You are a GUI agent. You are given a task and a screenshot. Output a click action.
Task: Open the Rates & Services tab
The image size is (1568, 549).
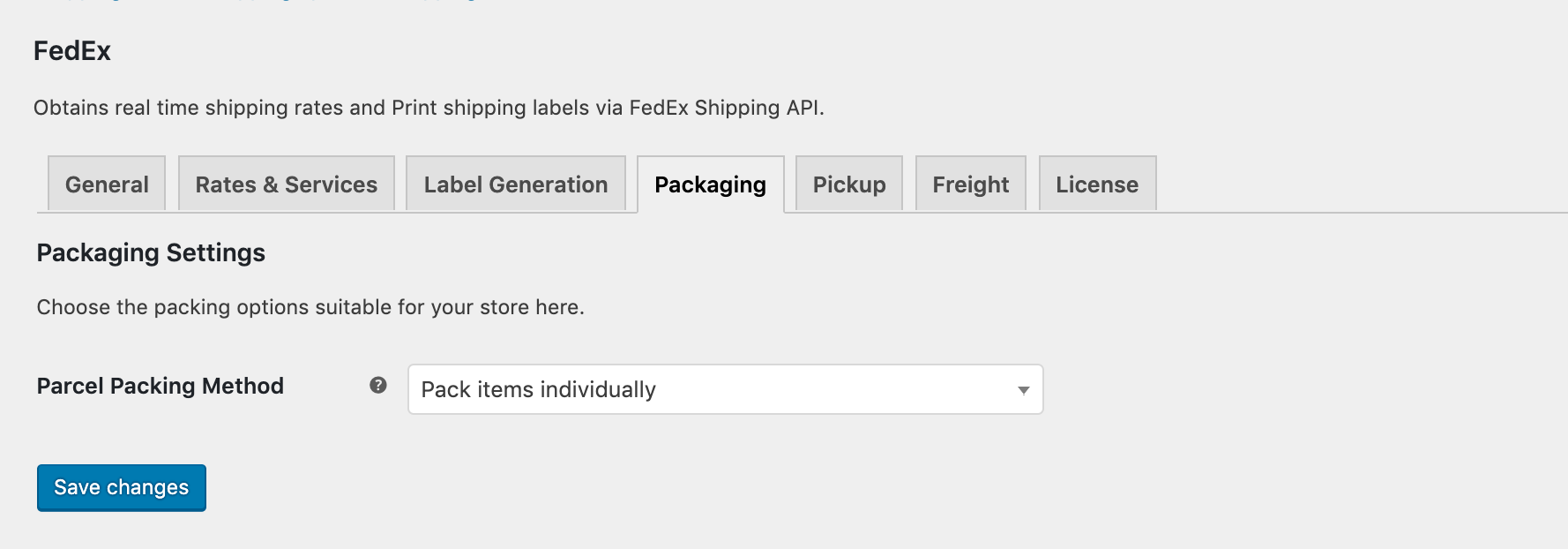(287, 184)
